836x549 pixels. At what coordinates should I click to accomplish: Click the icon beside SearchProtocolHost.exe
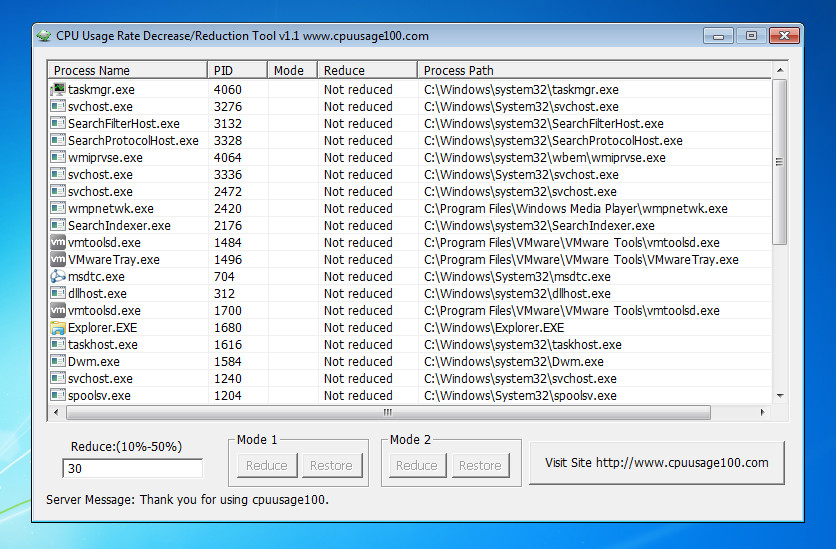(x=58, y=140)
